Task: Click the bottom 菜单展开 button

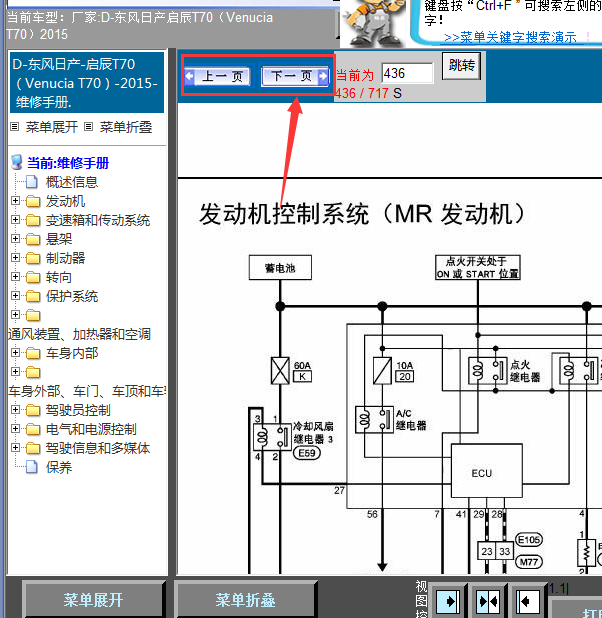Action: coord(93,600)
